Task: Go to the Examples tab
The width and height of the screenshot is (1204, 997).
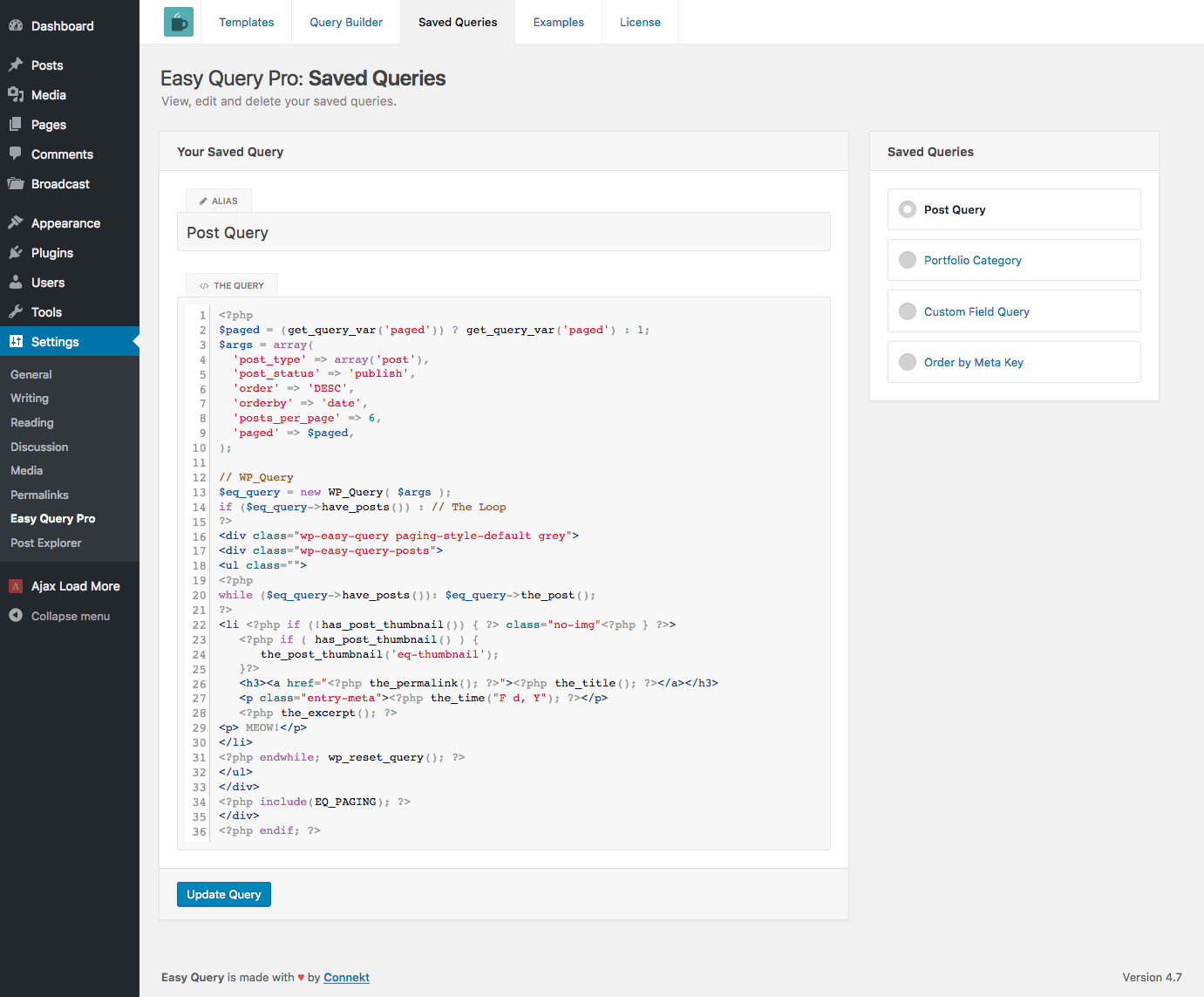Action: [559, 22]
